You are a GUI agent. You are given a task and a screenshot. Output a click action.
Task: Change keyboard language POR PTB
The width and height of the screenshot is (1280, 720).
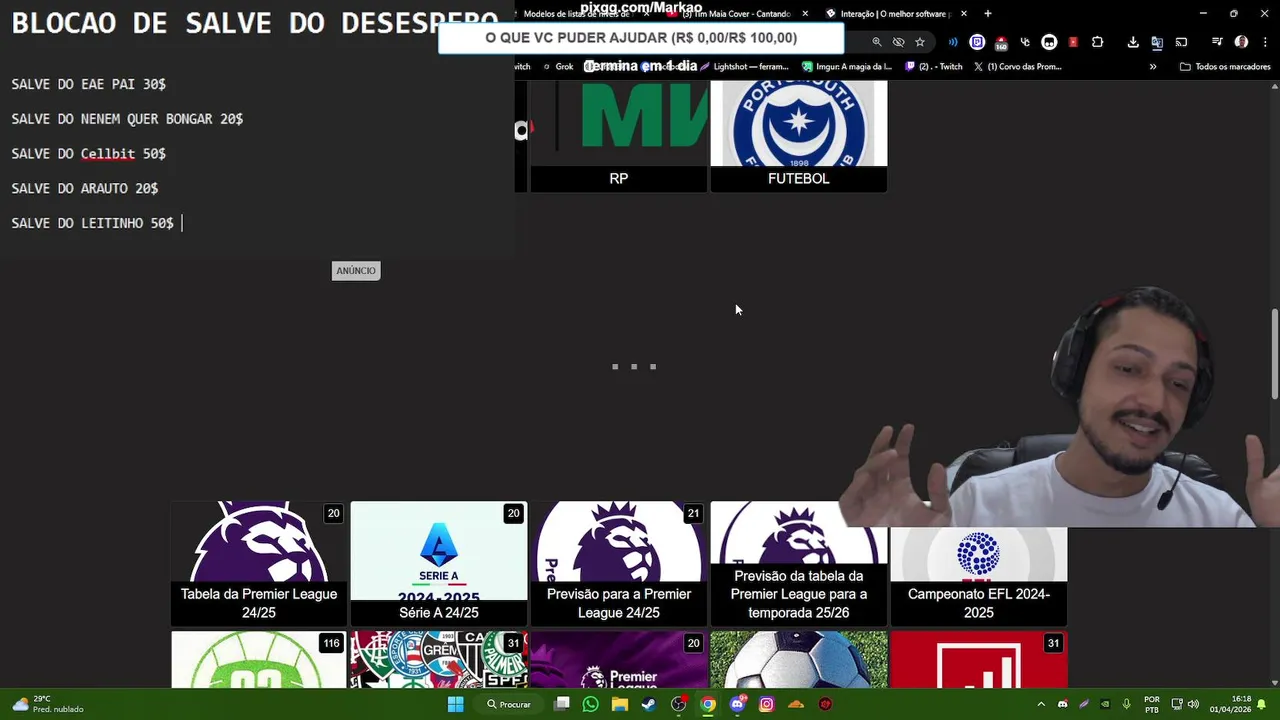[x=1152, y=704]
